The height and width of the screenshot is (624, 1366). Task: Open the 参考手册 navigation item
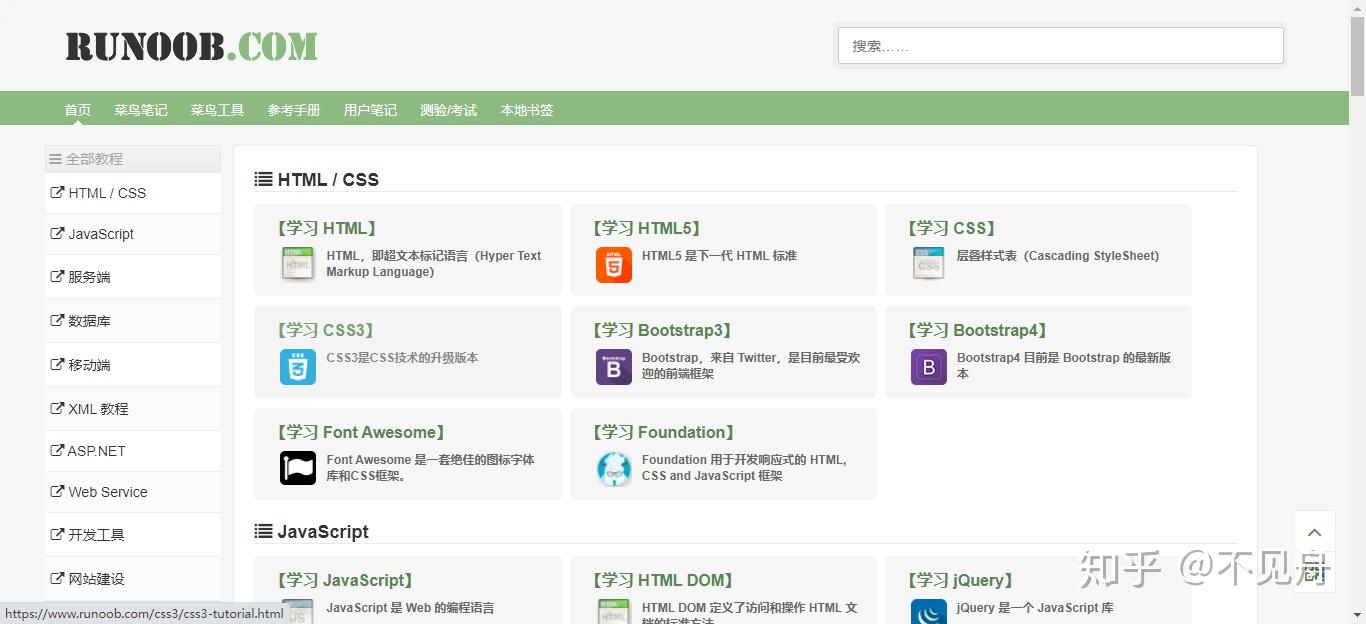pyautogui.click(x=294, y=110)
